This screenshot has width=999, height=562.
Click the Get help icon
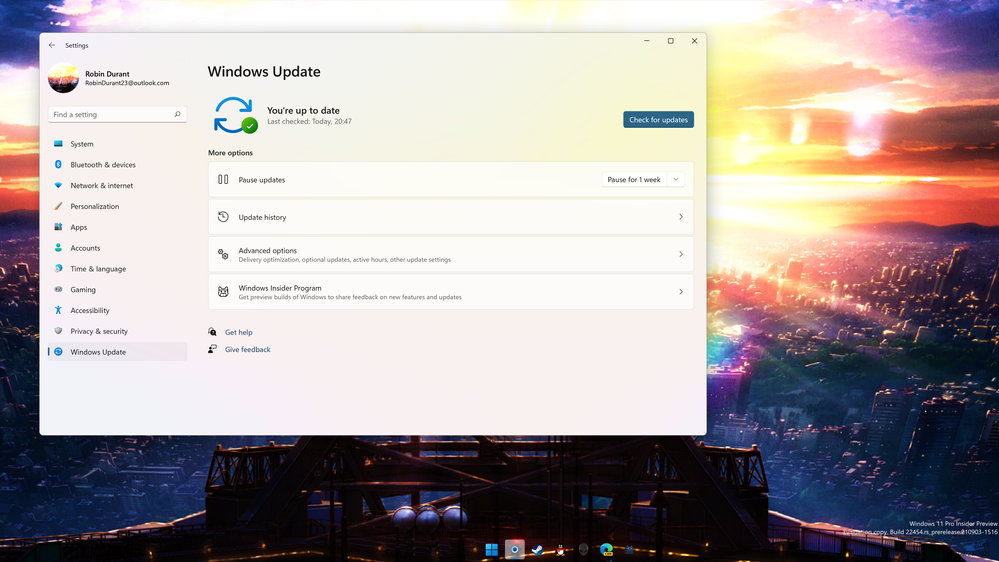(x=212, y=331)
